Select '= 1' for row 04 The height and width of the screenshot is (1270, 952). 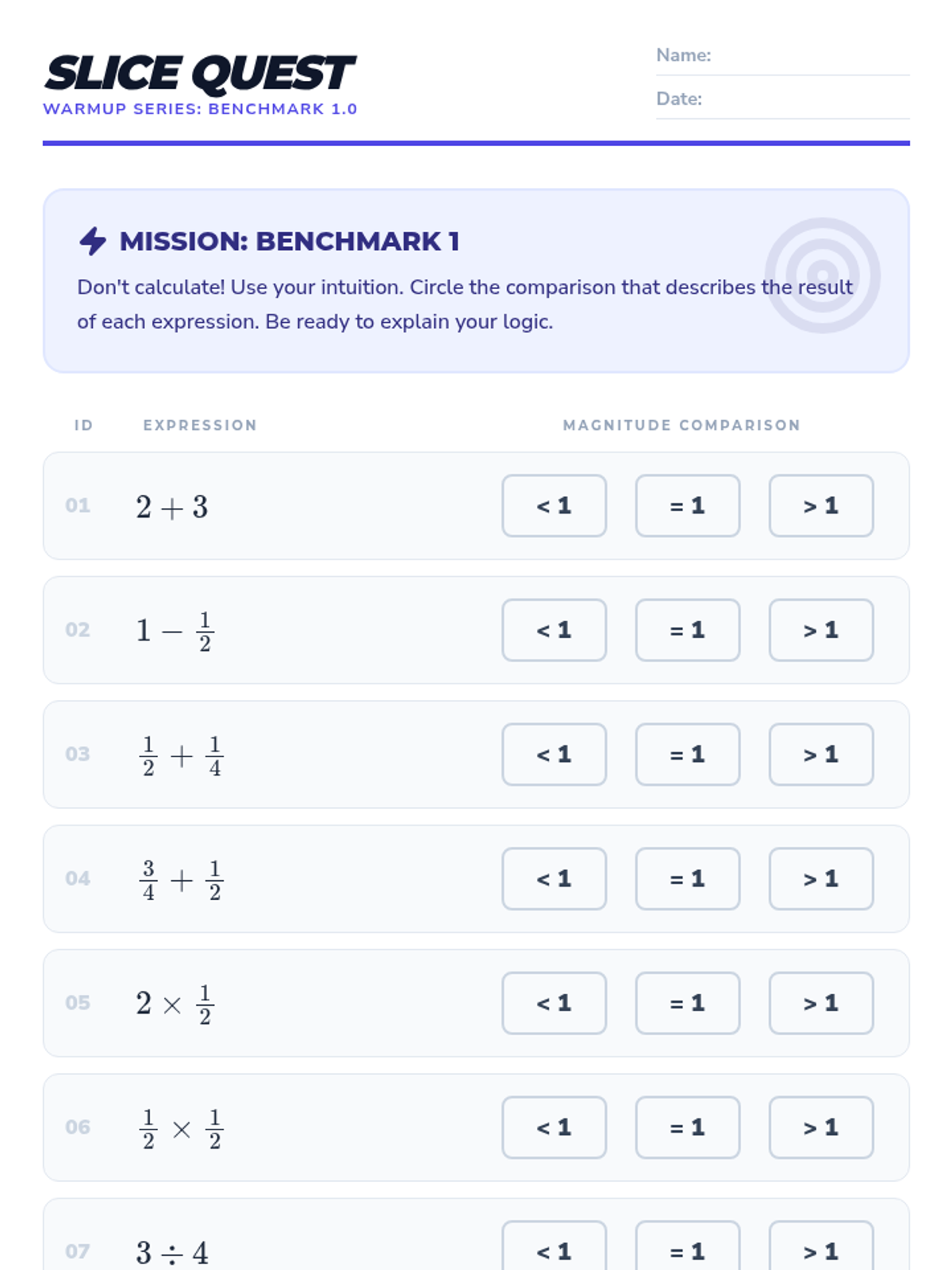[x=687, y=879]
